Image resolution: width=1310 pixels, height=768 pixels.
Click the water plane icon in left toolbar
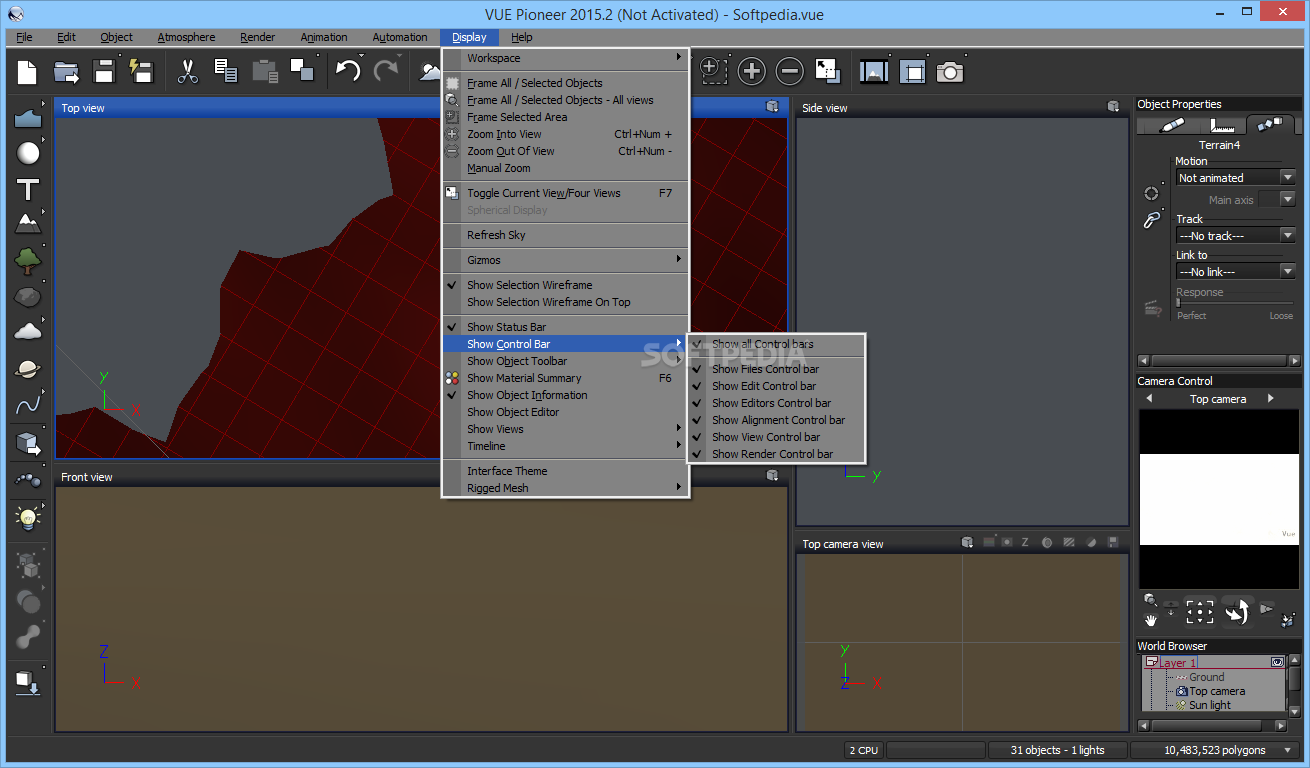pyautogui.click(x=28, y=117)
